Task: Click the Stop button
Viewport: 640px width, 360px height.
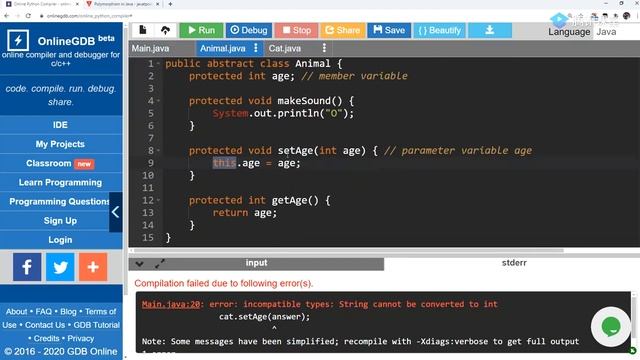Action: 297,30
